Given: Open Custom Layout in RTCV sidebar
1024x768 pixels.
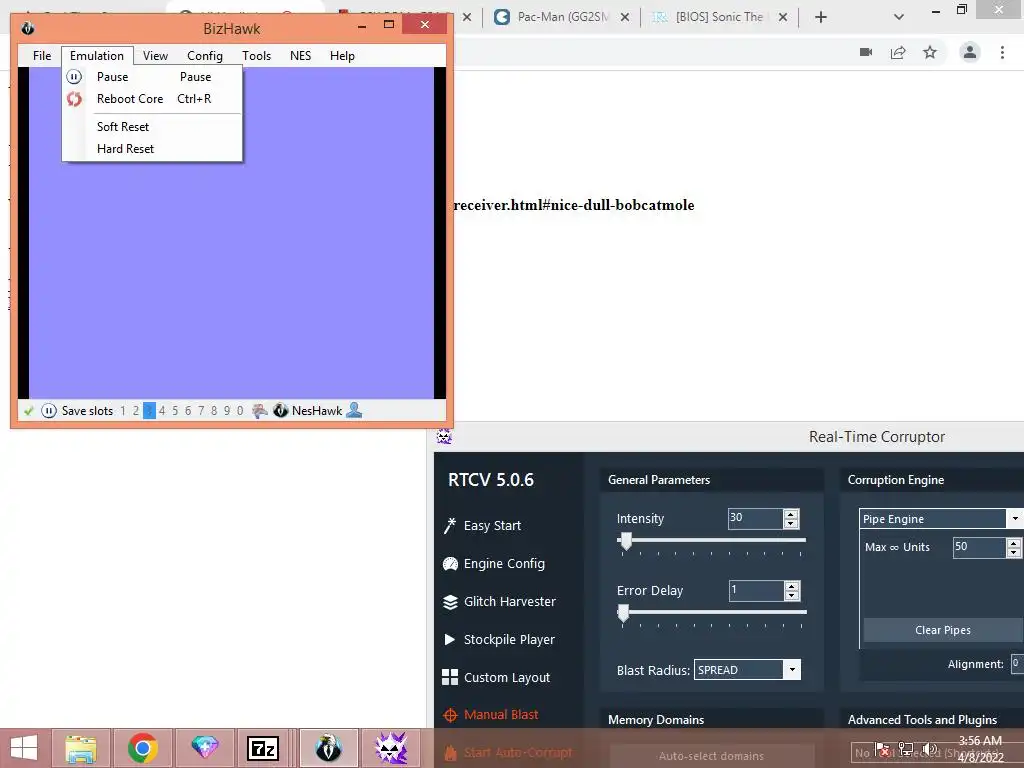Looking at the screenshot, I should tap(496, 677).
